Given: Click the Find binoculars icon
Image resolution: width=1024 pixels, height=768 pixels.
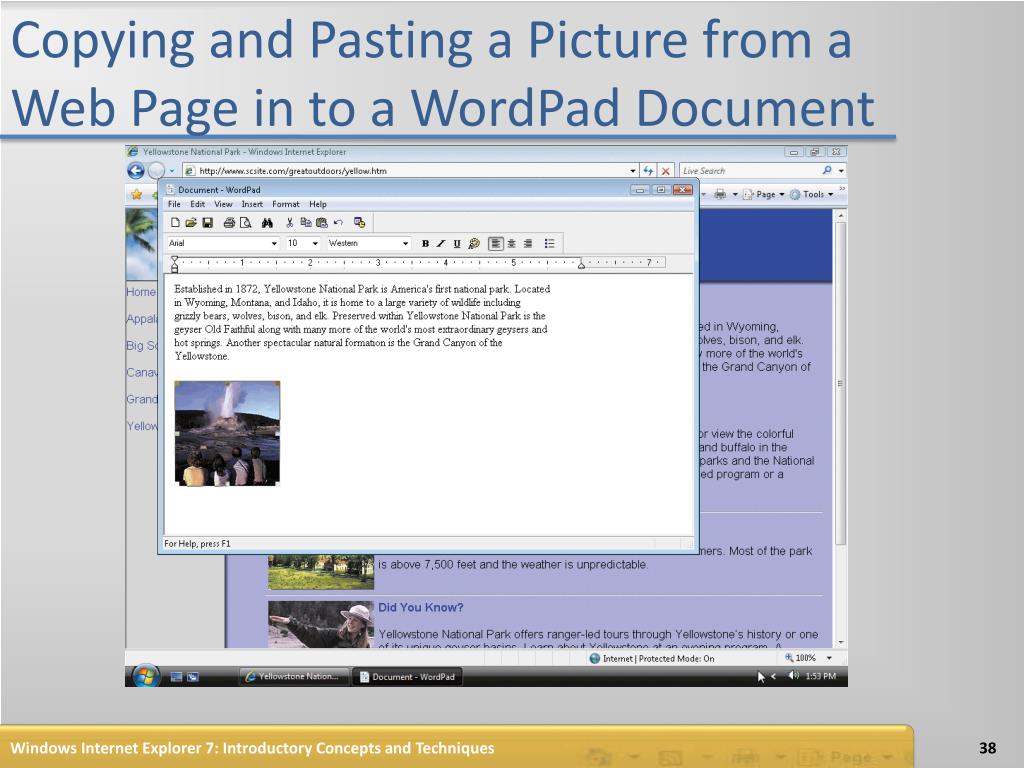Looking at the screenshot, I should point(267,223).
